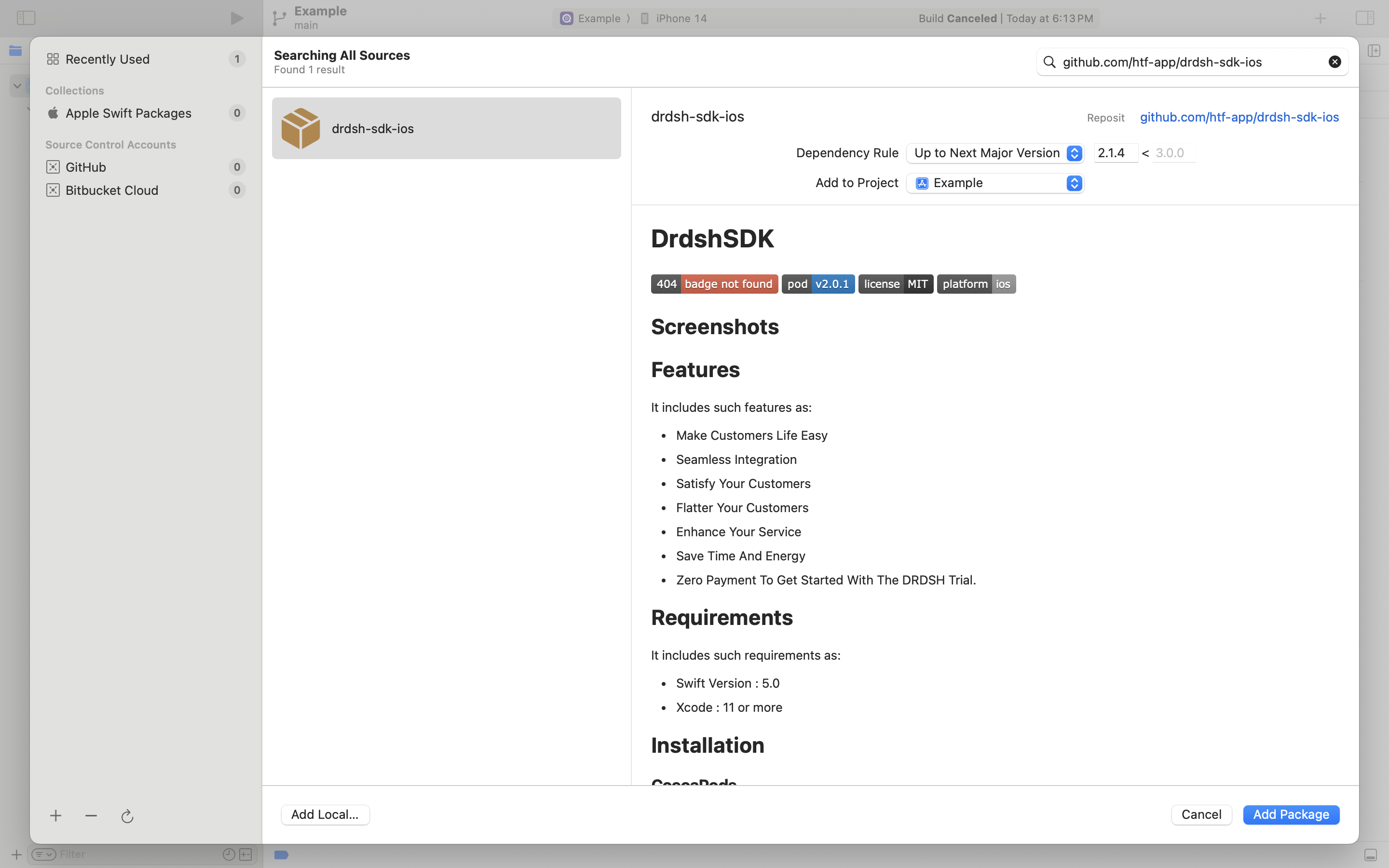Image resolution: width=1389 pixels, height=868 pixels.
Task: Click 'Swift Version : 5.0' text
Action: tap(728, 683)
